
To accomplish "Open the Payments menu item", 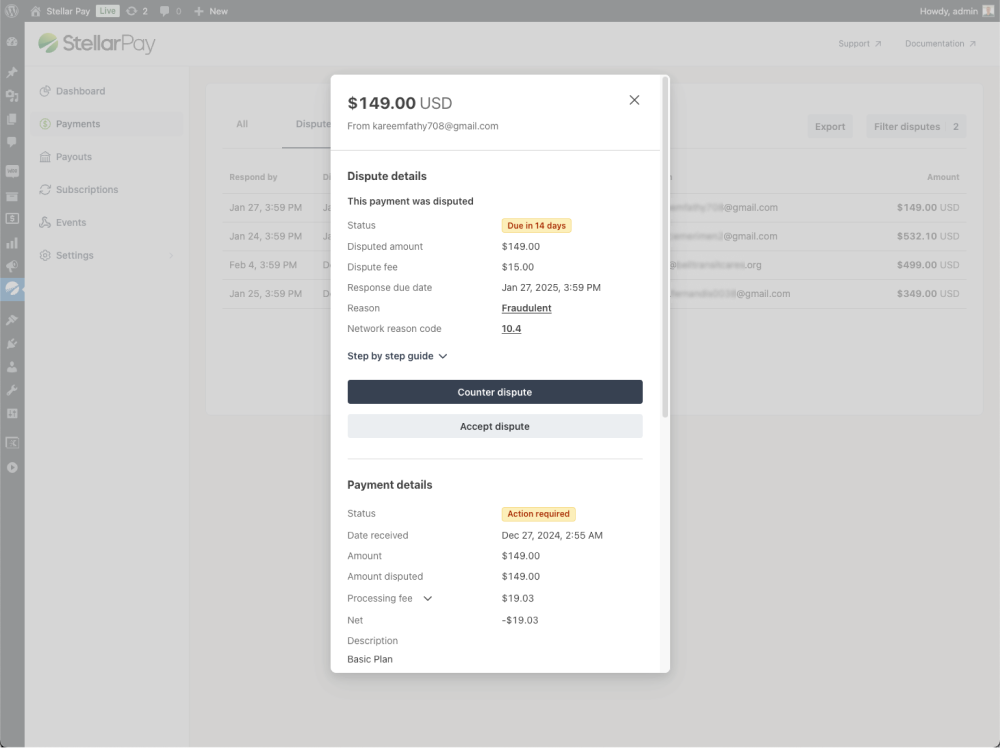I will click(78, 124).
